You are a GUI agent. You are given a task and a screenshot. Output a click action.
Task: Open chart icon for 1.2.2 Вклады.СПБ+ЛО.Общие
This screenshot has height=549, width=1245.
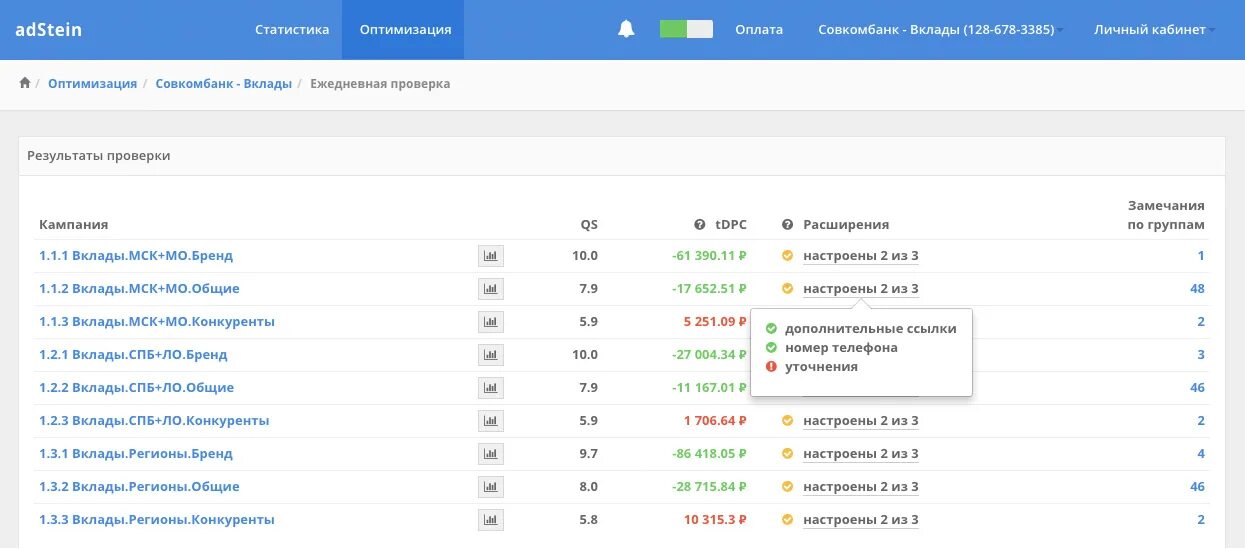[490, 388]
